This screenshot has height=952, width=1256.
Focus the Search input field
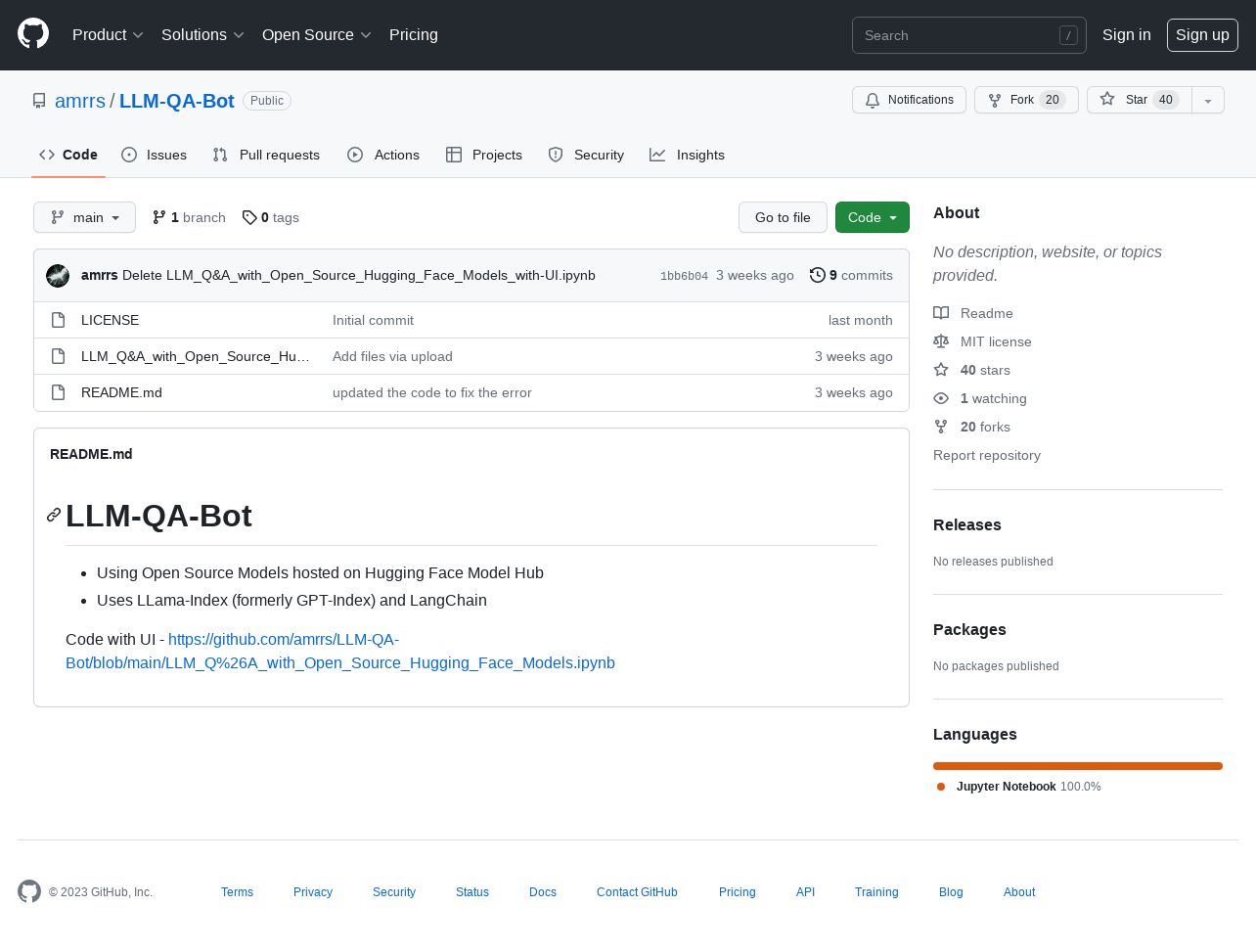click(x=969, y=35)
